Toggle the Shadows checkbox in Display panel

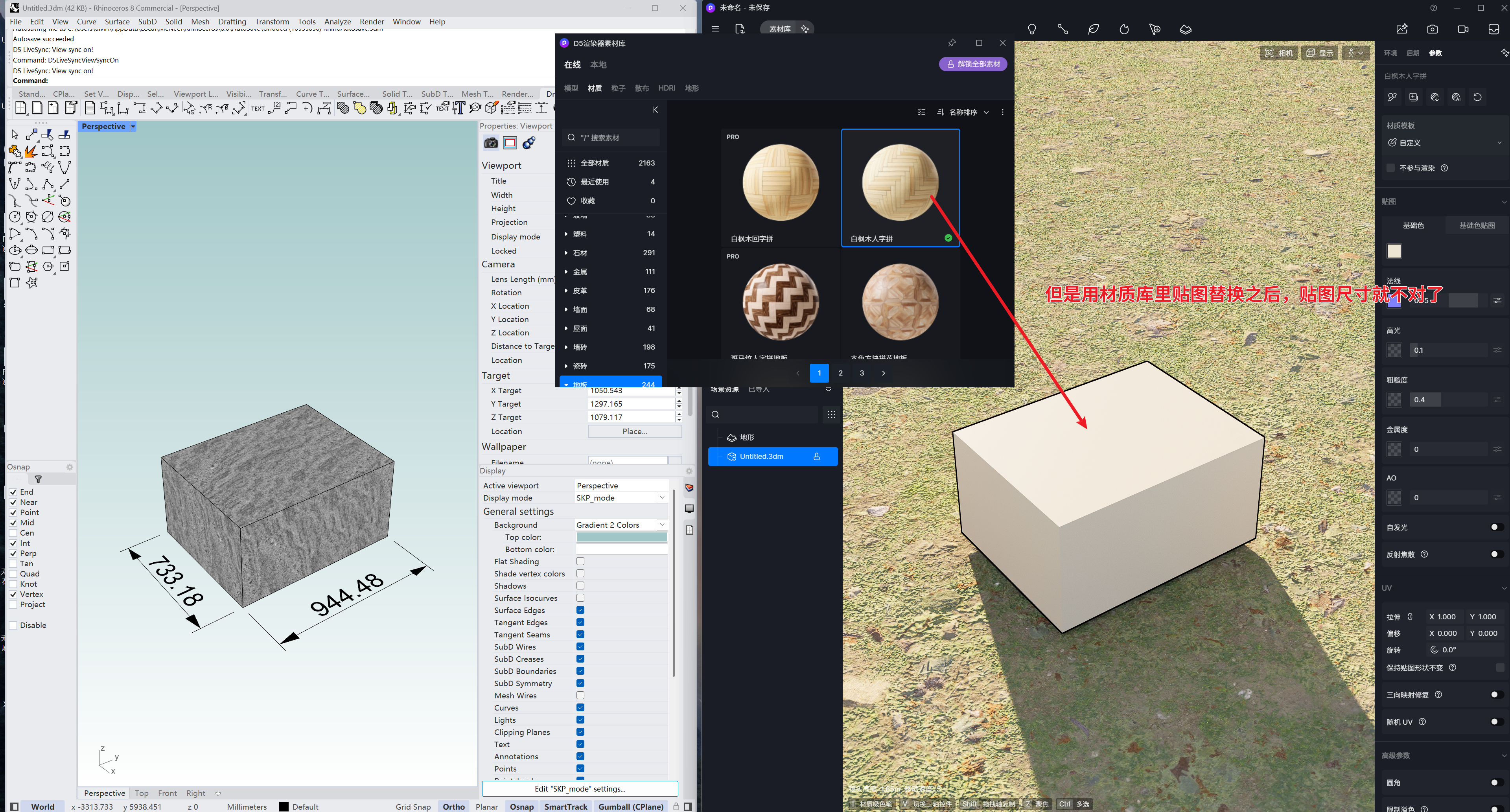point(580,586)
